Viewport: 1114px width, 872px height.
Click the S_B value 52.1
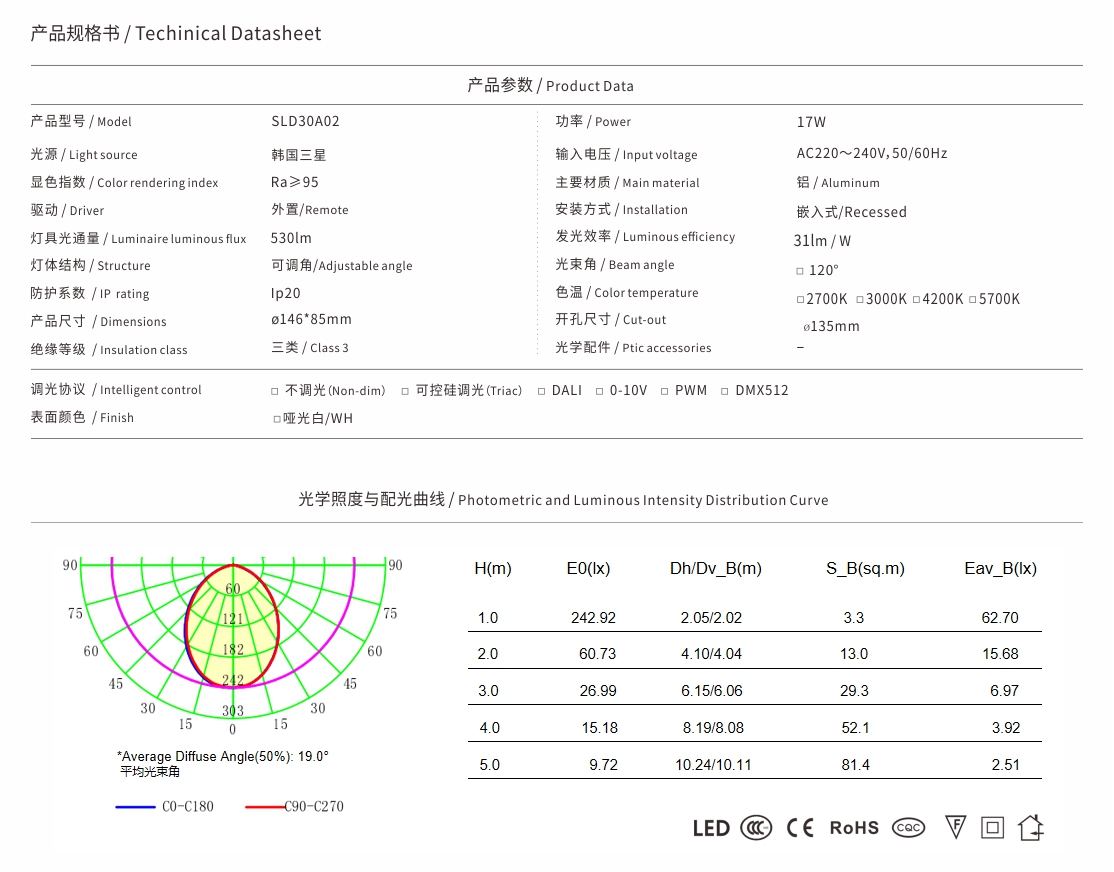855,728
